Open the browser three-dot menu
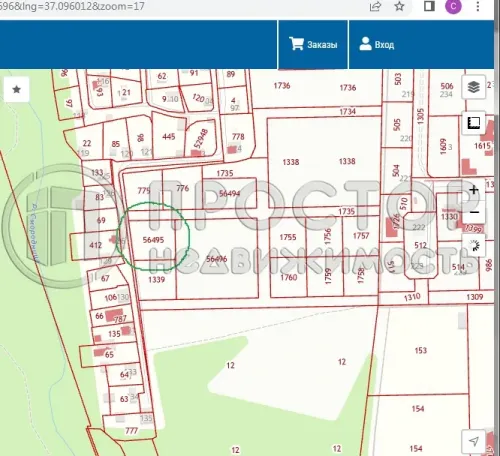500x456 pixels. 478,6
